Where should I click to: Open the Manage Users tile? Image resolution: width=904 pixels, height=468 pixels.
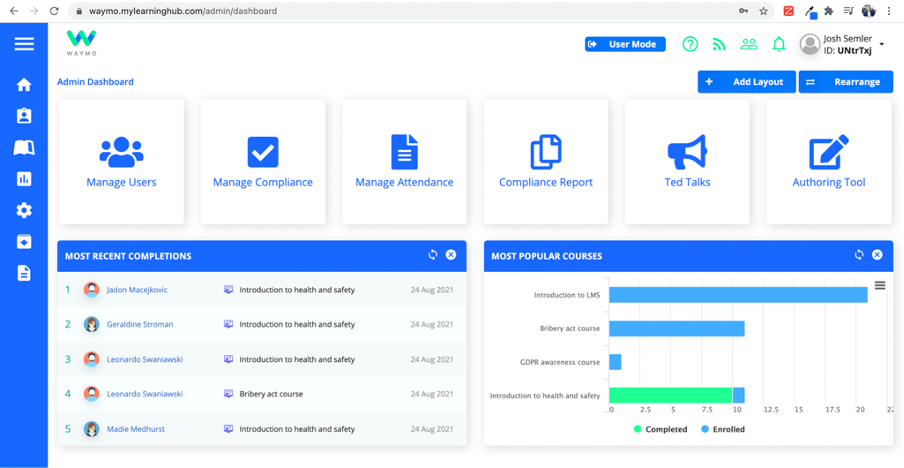[121, 162]
